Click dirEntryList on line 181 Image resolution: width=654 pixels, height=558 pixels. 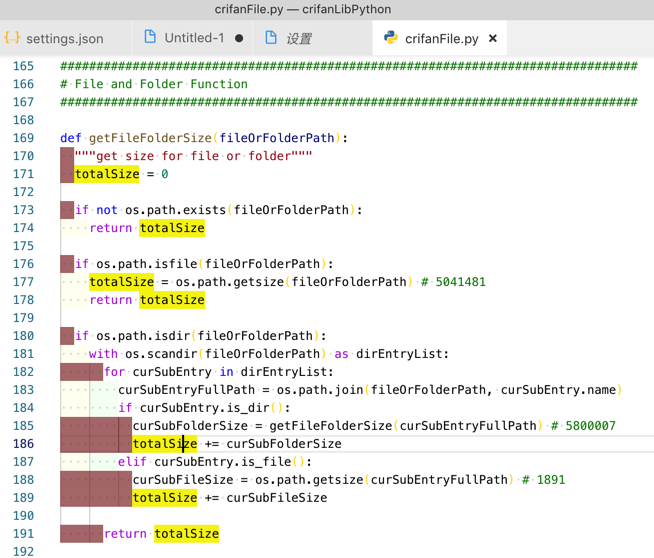(399, 354)
